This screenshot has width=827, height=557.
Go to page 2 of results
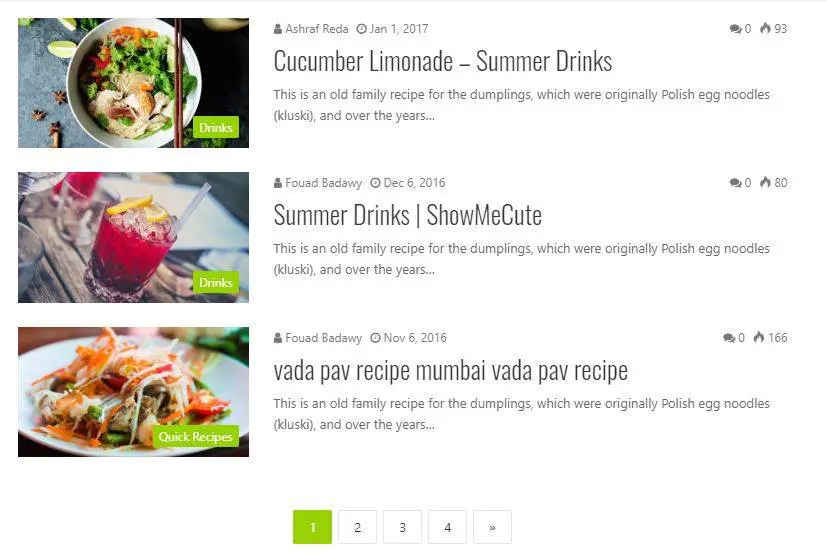pyautogui.click(x=358, y=527)
